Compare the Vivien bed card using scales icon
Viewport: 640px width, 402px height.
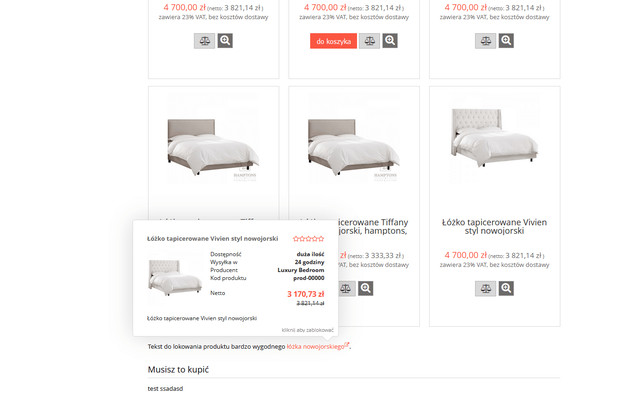(x=485, y=289)
